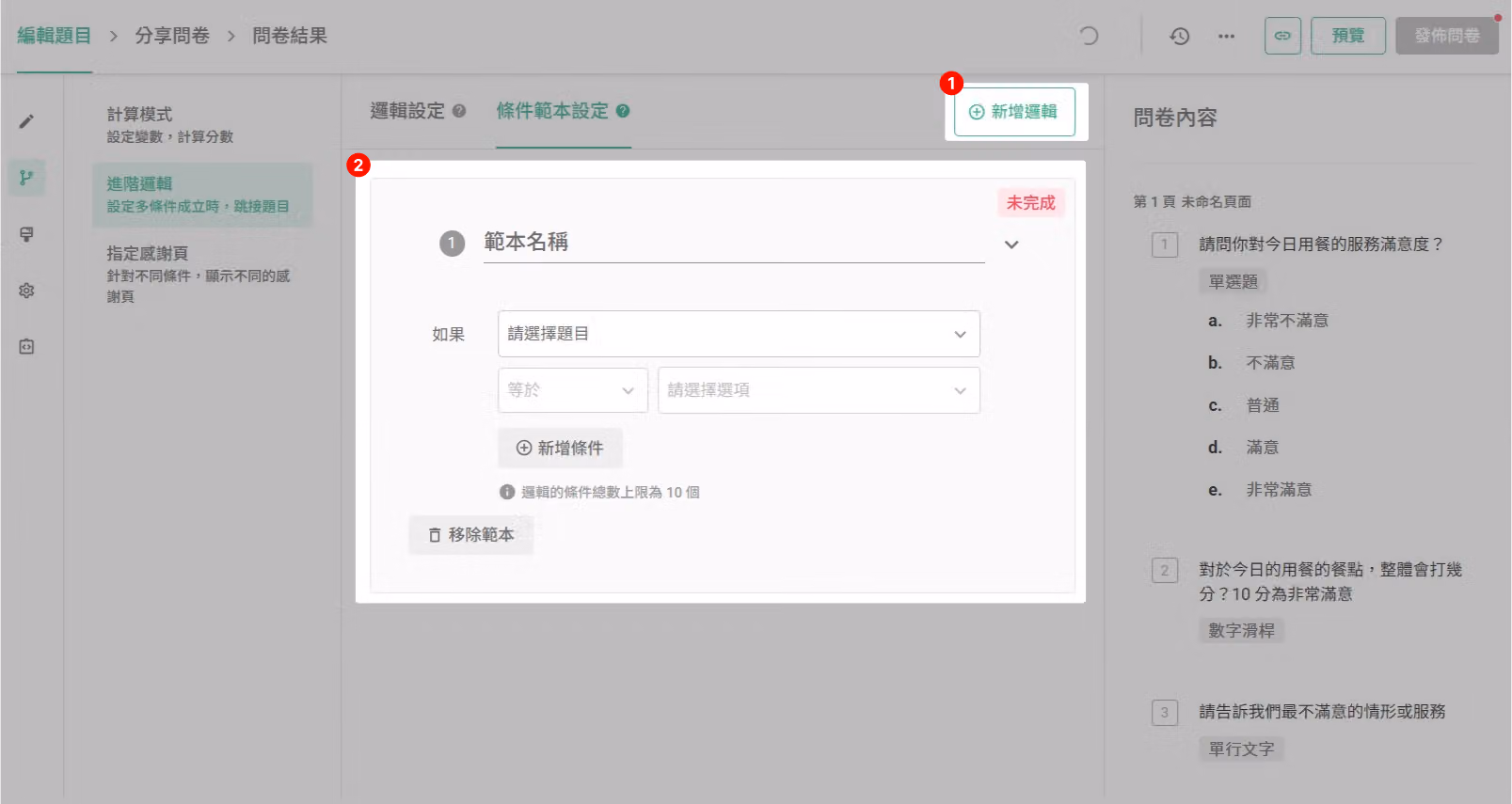The width and height of the screenshot is (1512, 804).
Task: Click the 數字滑桿 type tag
Action: (x=1241, y=630)
